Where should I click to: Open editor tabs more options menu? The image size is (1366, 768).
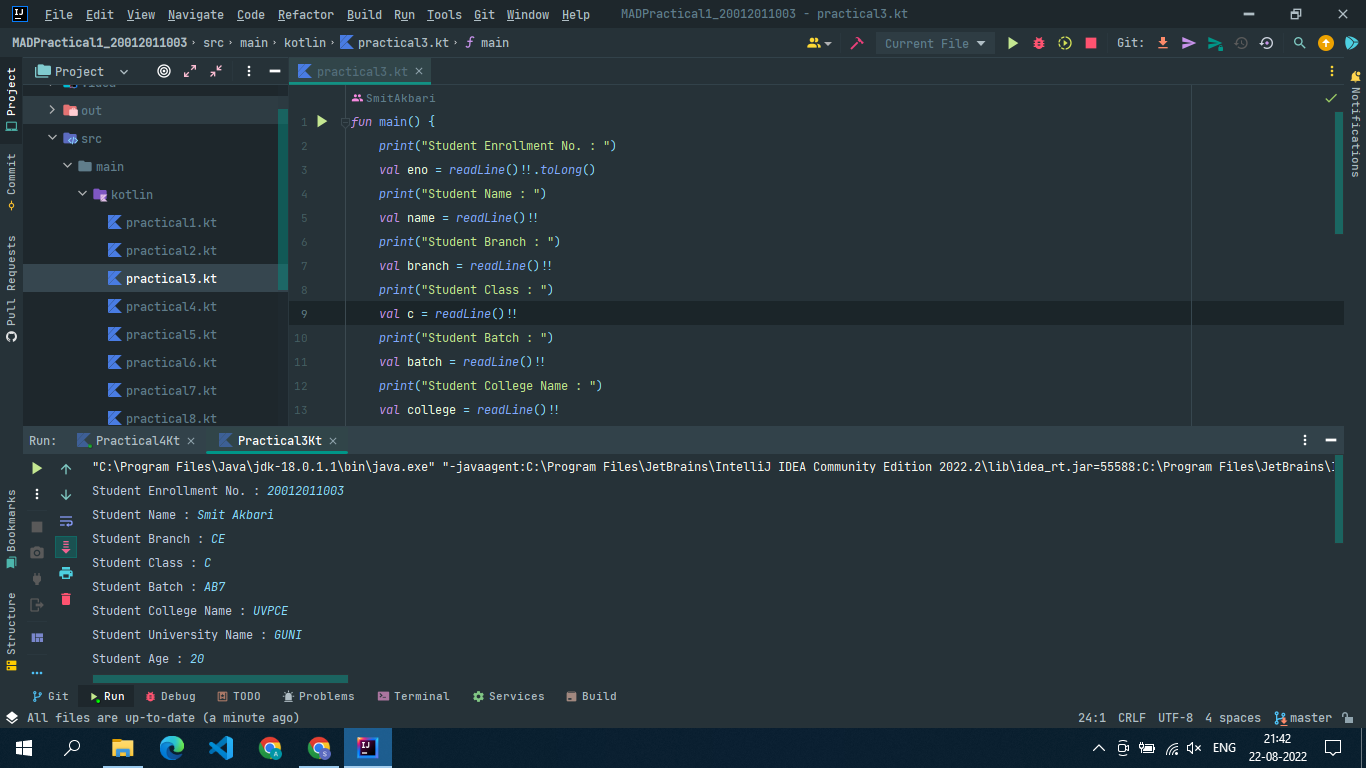1331,71
